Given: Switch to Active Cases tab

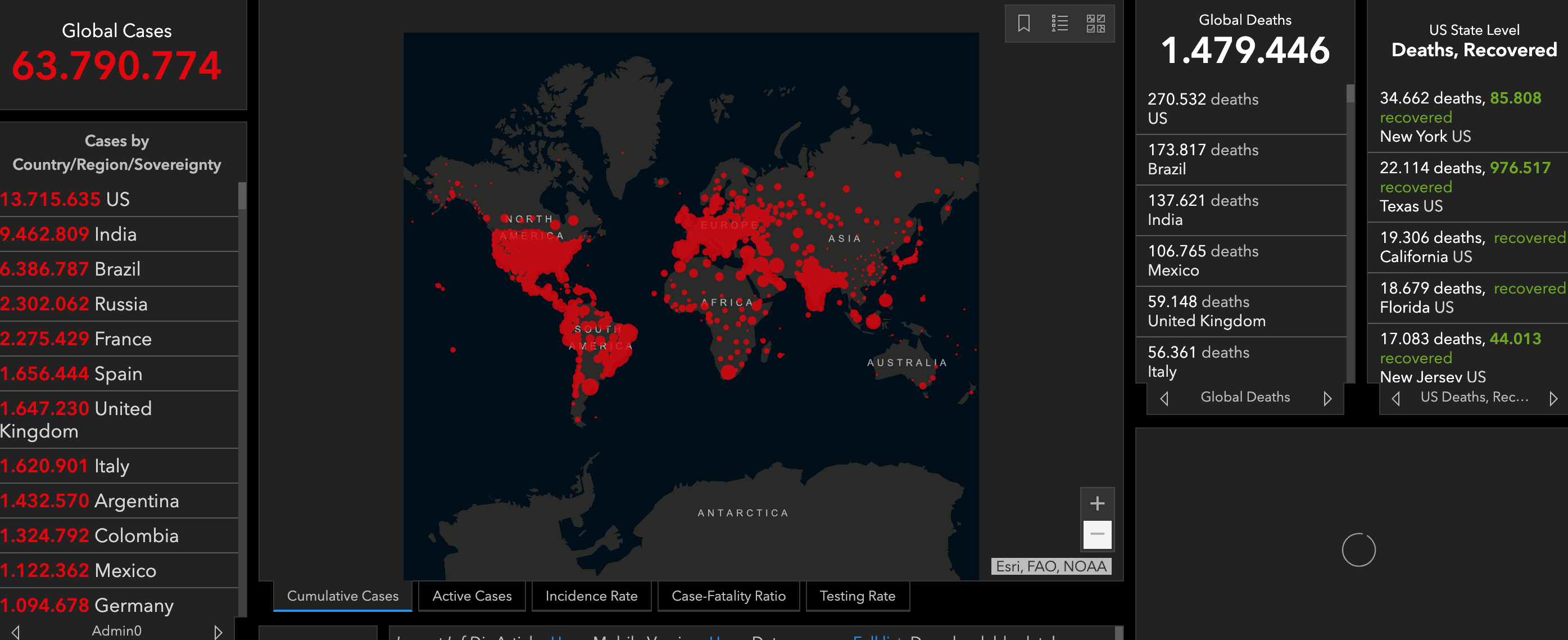Looking at the screenshot, I should (x=472, y=596).
